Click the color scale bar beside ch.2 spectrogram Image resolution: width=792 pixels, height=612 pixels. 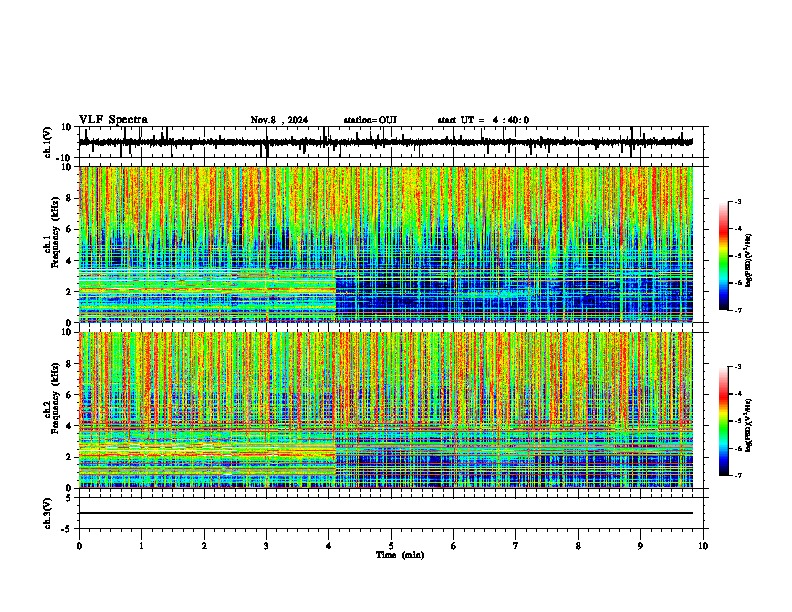pos(724,421)
